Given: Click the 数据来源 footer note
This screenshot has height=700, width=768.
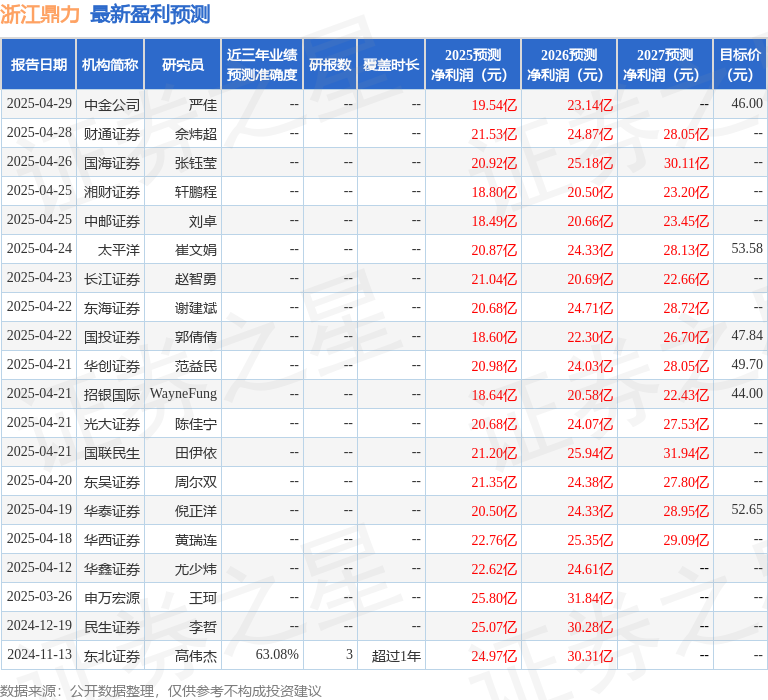Looking at the screenshot, I should click(x=161, y=691).
